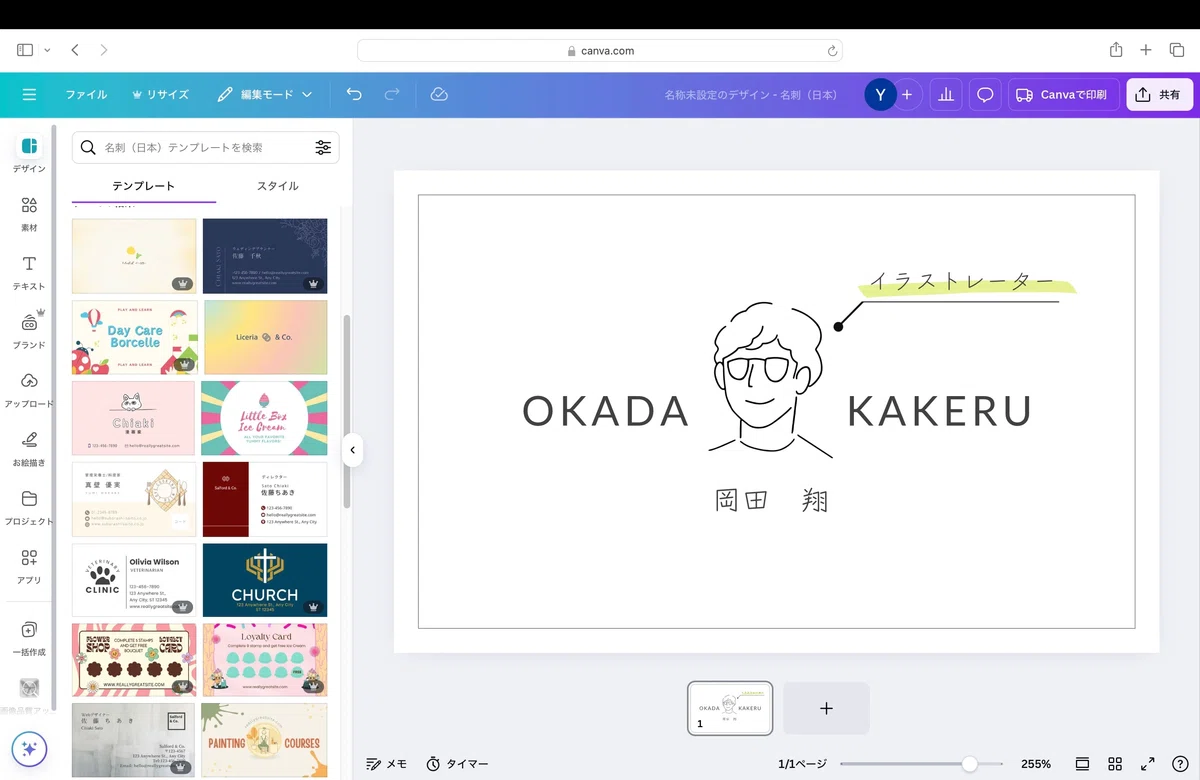Screen dimensions: 1200x780
Task: Select page 1 thumbnail
Action: coord(730,708)
